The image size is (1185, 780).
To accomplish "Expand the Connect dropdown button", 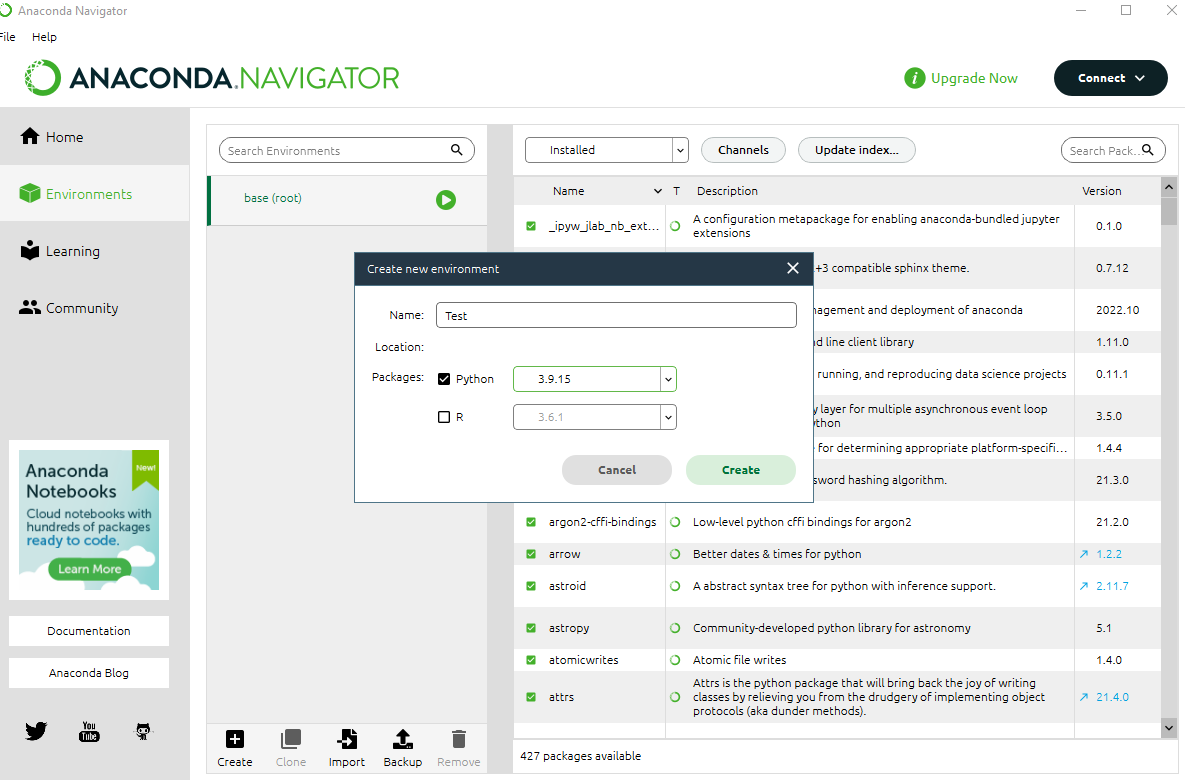I will [x=1110, y=78].
